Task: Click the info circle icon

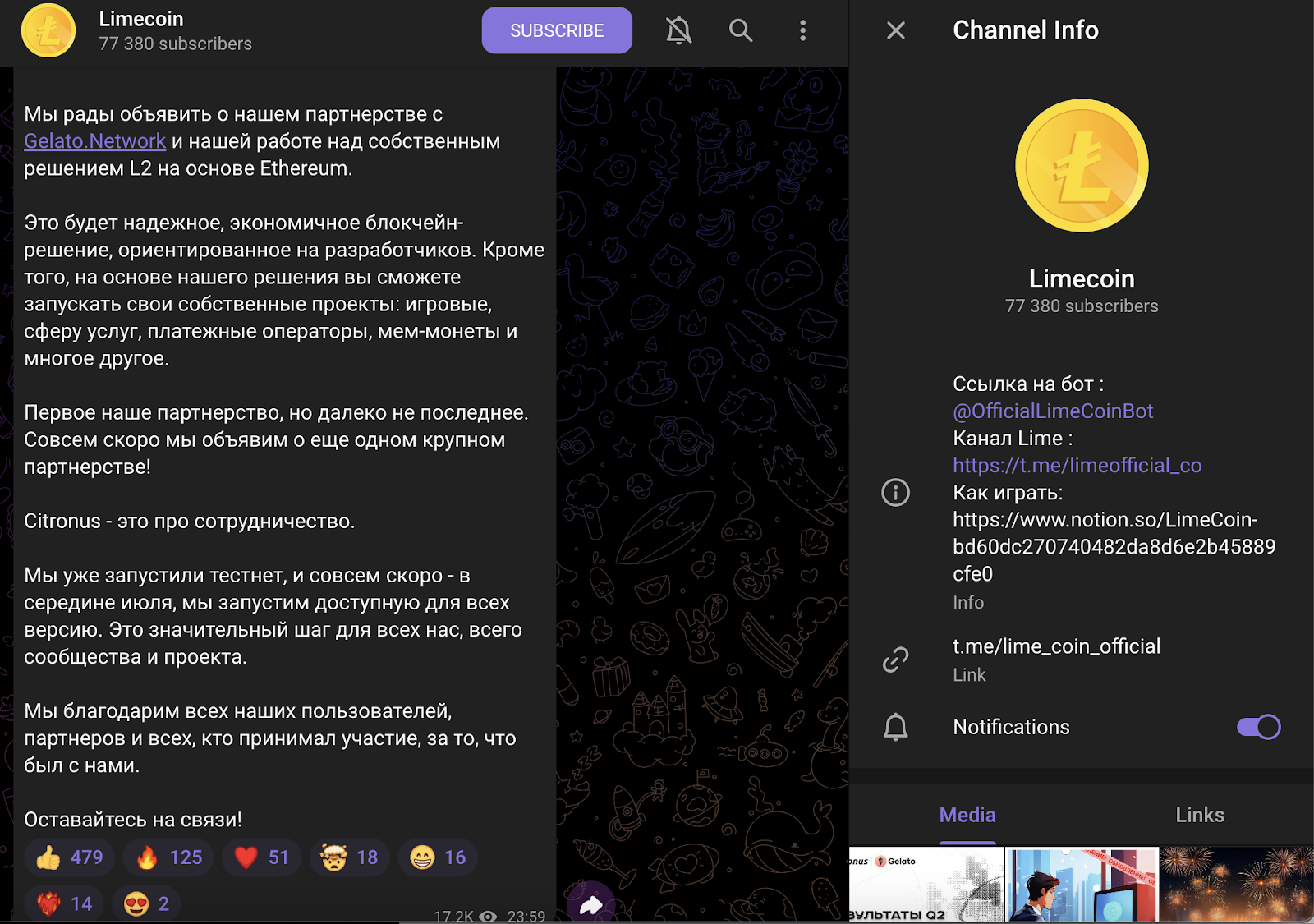Action: [895, 492]
